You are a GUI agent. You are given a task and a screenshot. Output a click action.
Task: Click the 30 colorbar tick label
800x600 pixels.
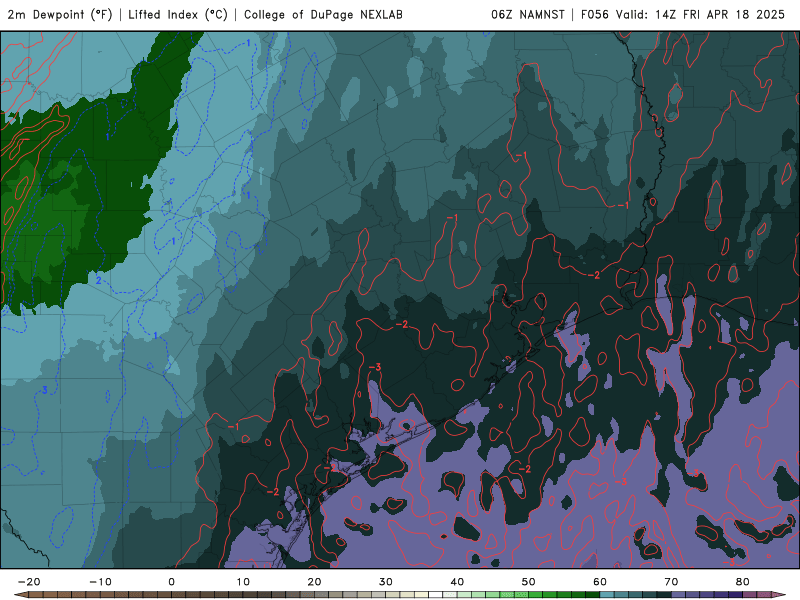[386, 582]
